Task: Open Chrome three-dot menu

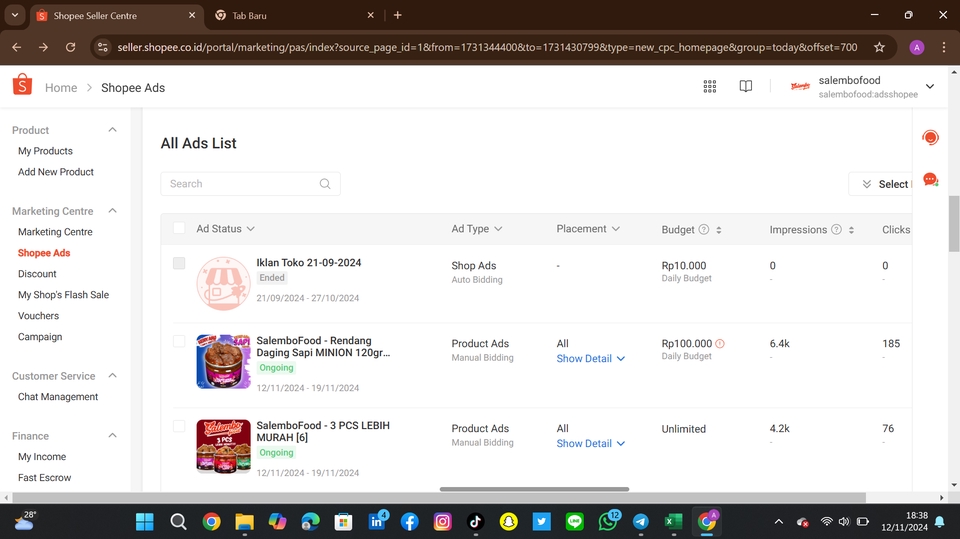Action: coord(943,47)
